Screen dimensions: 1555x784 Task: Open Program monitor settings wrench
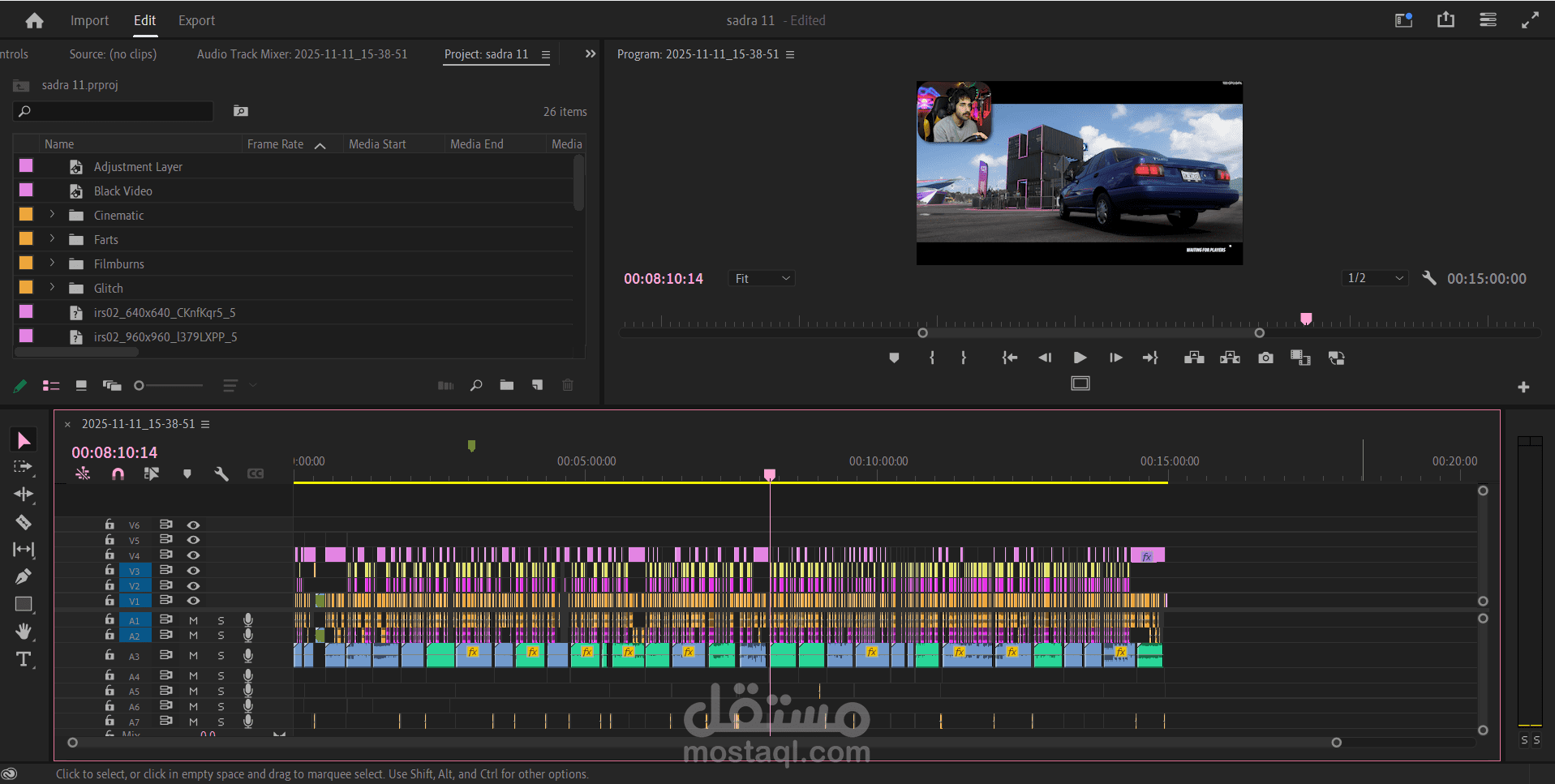click(x=1429, y=278)
